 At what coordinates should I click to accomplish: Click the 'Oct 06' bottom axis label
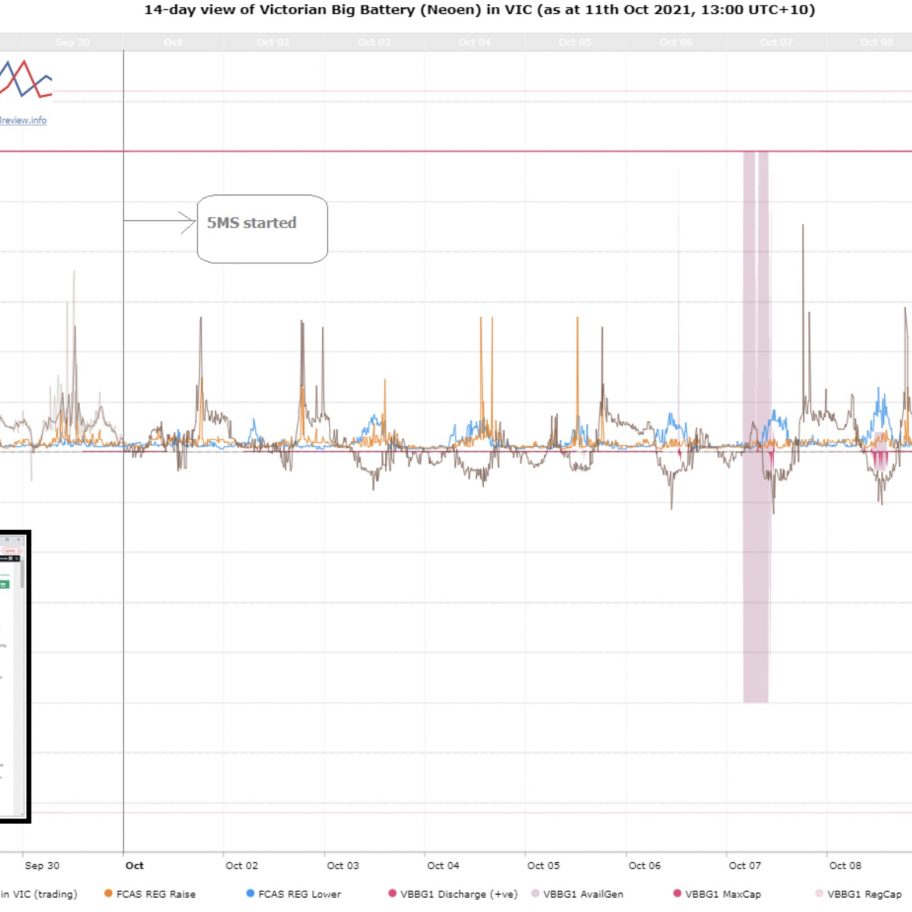coord(644,865)
